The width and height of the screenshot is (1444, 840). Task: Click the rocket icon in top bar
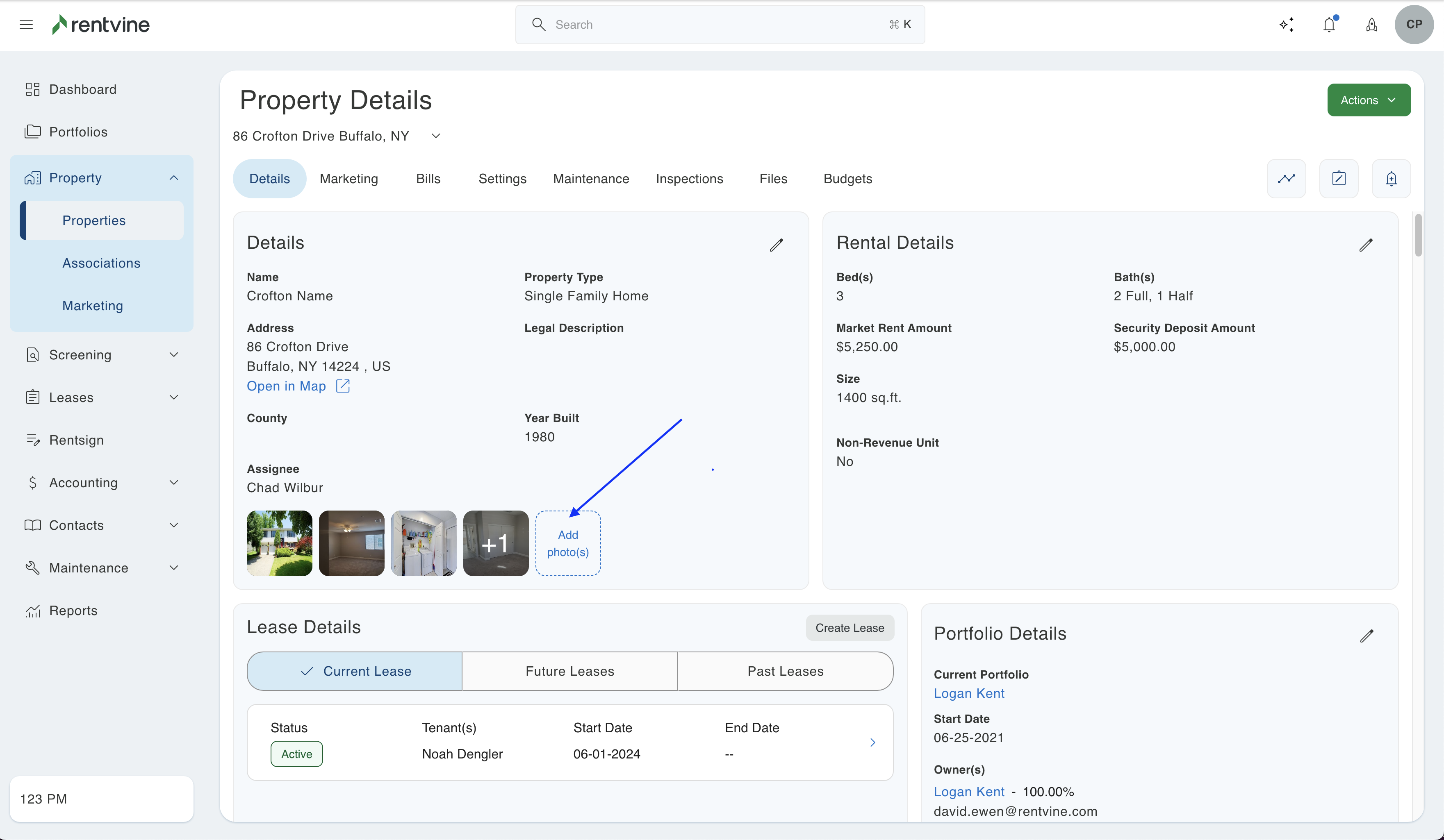coord(1372,25)
